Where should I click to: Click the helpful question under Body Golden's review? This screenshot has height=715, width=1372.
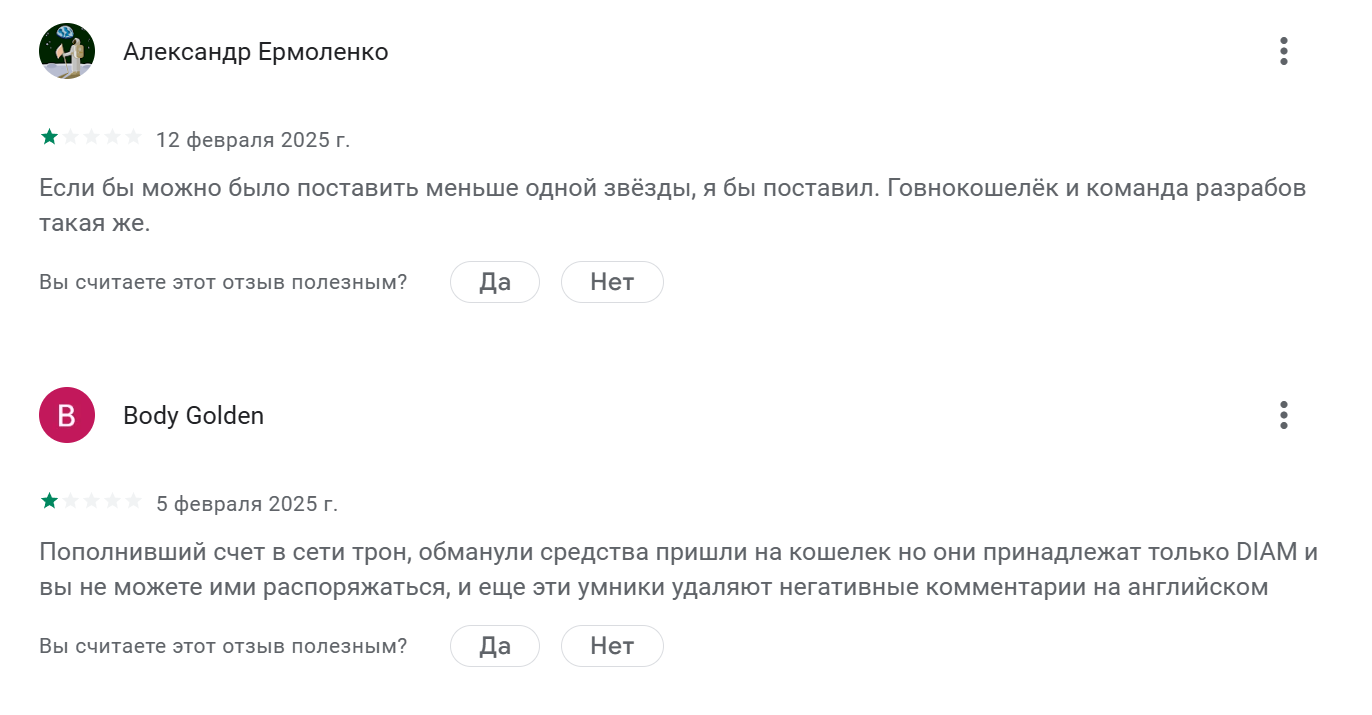pyautogui.click(x=223, y=646)
